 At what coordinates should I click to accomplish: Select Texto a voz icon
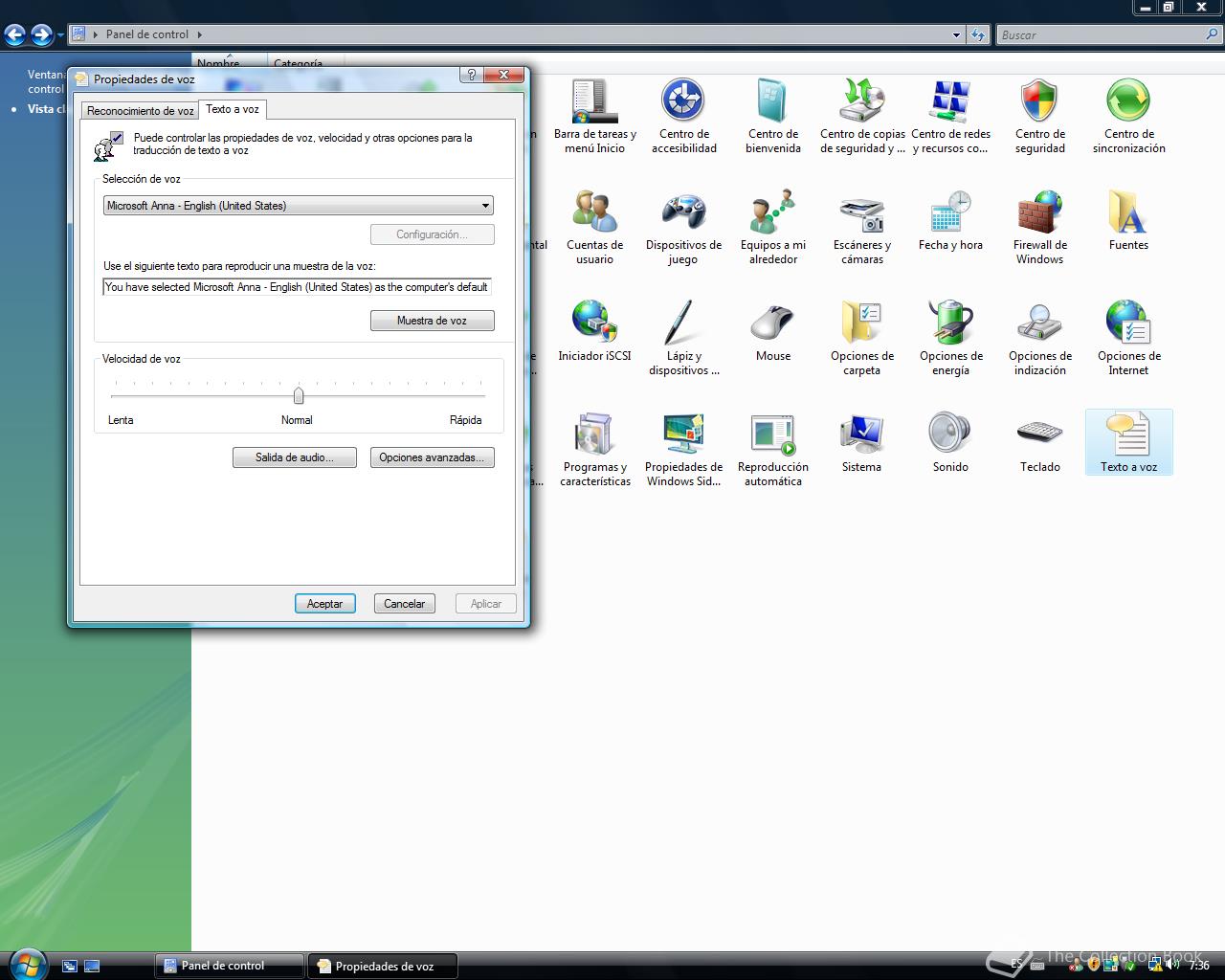1128,443
